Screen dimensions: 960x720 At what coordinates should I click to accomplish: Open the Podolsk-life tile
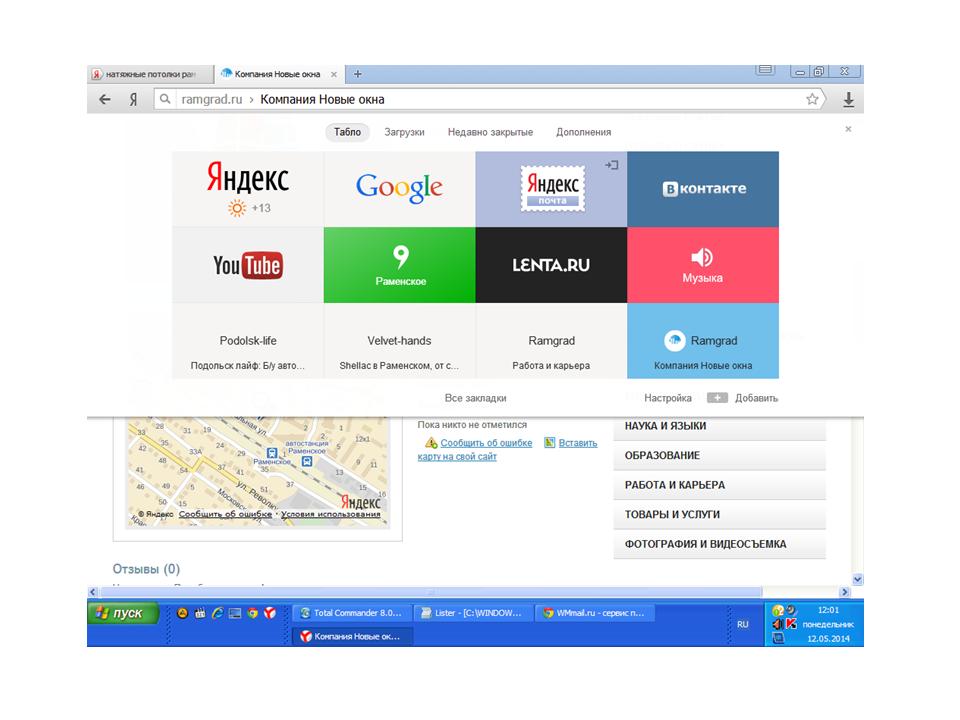click(248, 341)
